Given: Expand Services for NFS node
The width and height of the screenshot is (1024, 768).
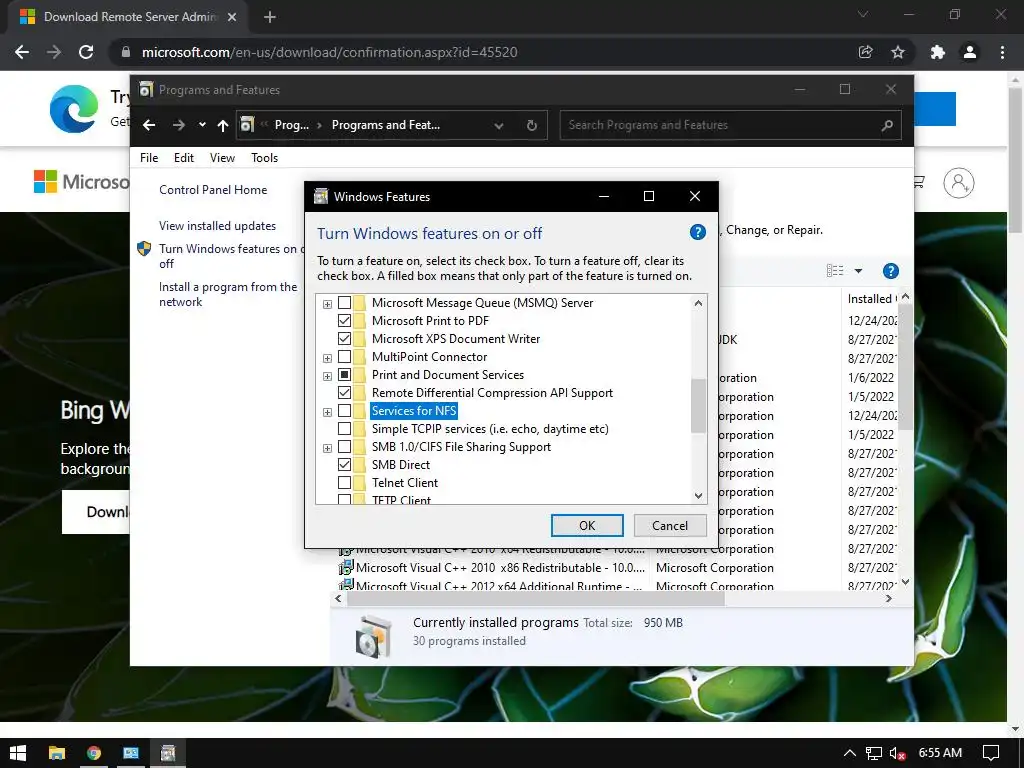Looking at the screenshot, I should tap(327, 412).
